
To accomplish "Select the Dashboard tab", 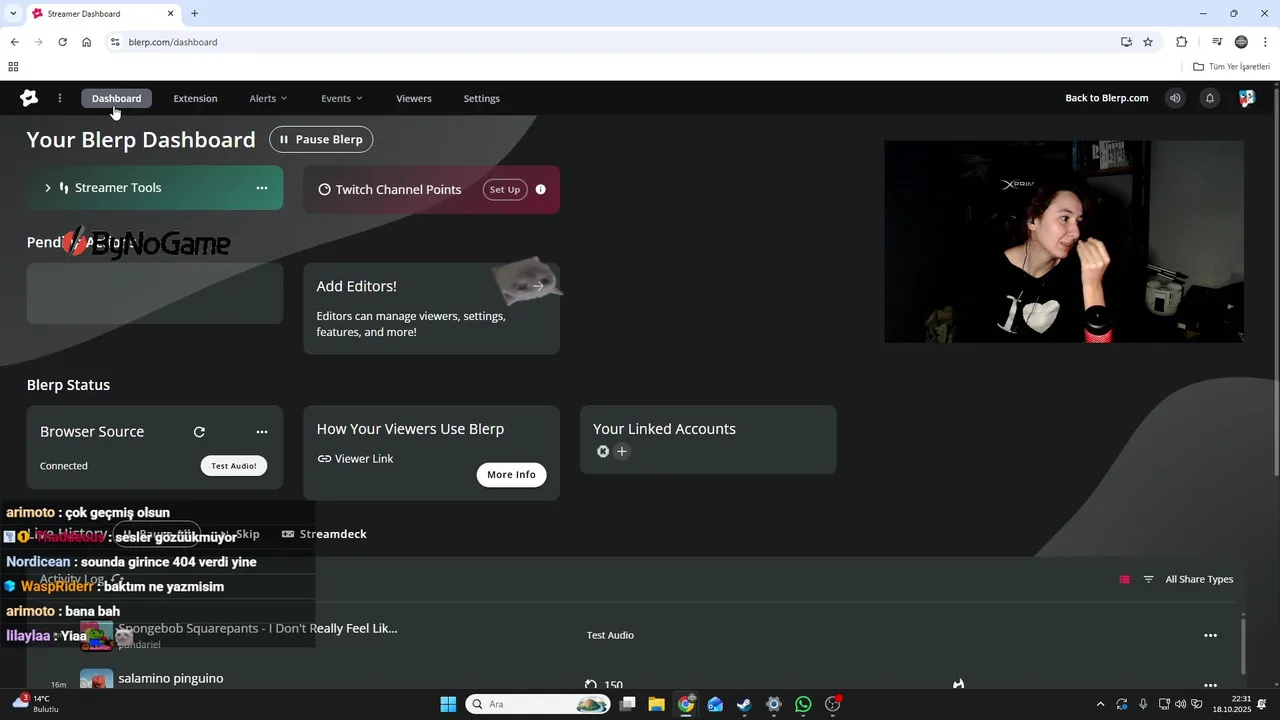I will click(117, 98).
